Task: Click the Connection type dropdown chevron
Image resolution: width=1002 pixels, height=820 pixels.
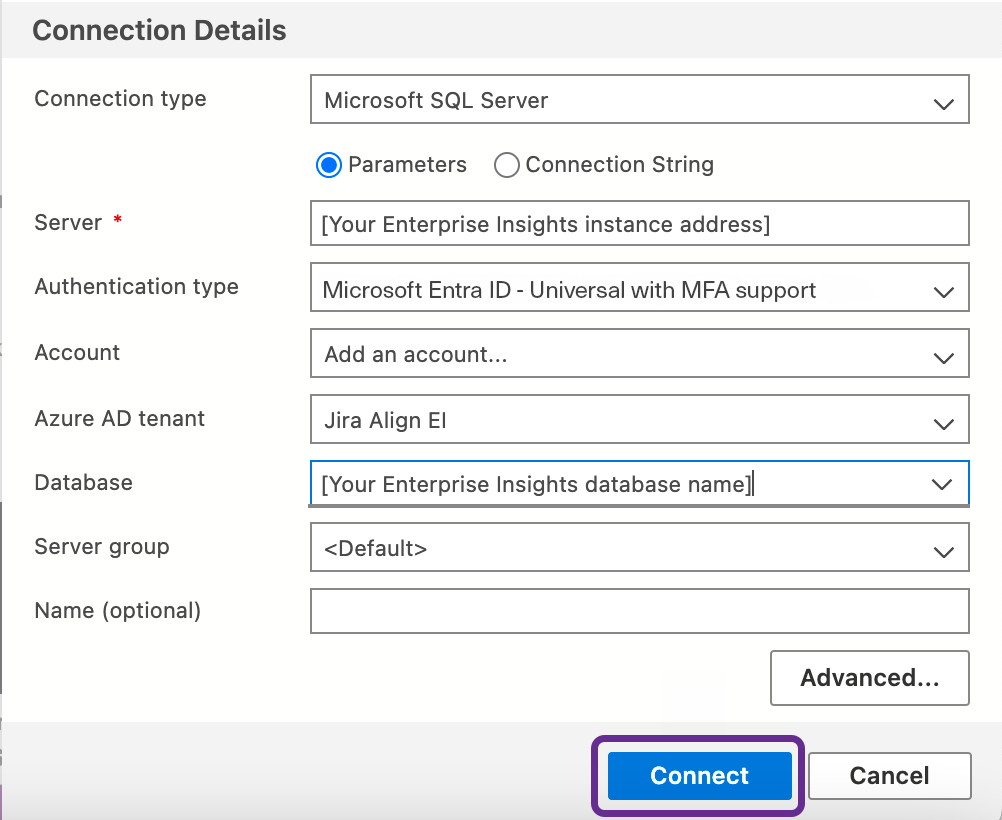Action: click(942, 99)
